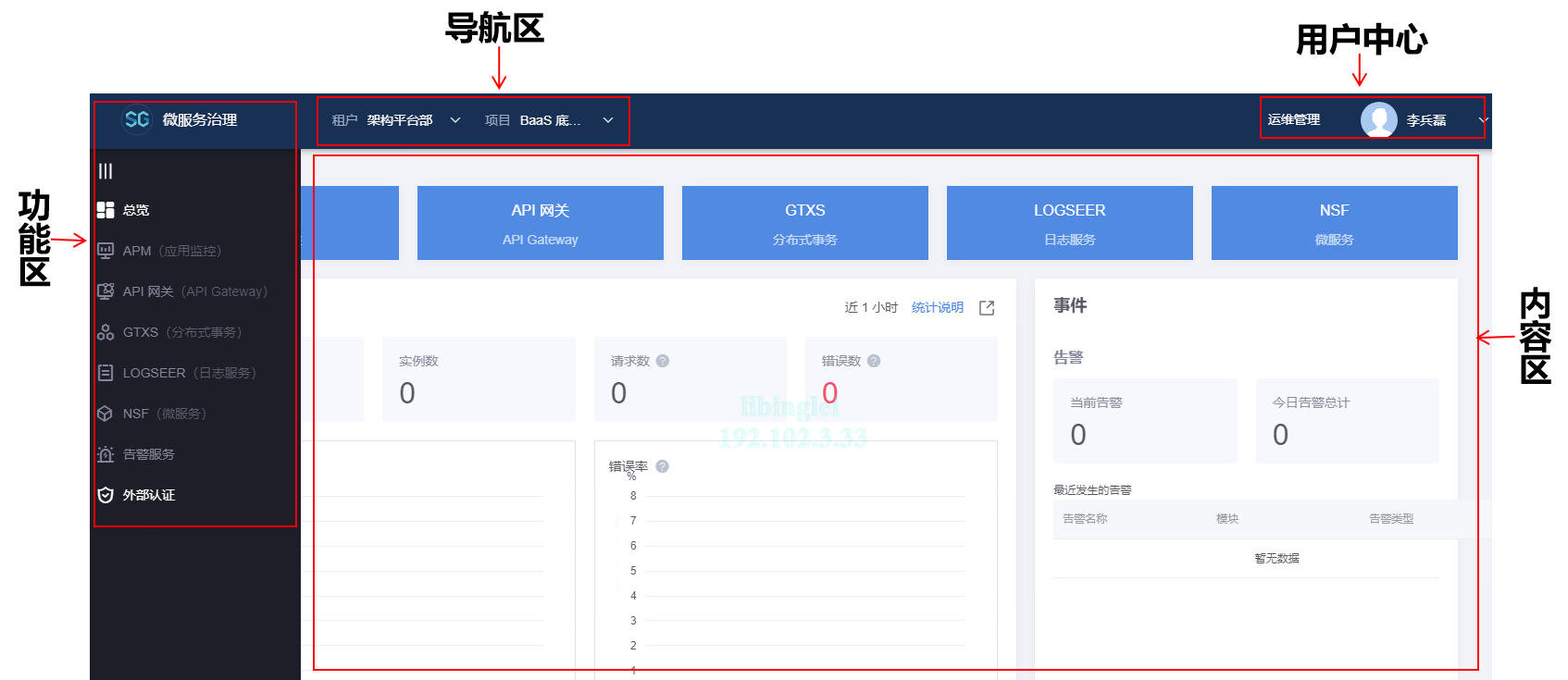Select 总览 in the sidebar menu
Viewport: 1568px width, 680px height.
click(x=135, y=210)
